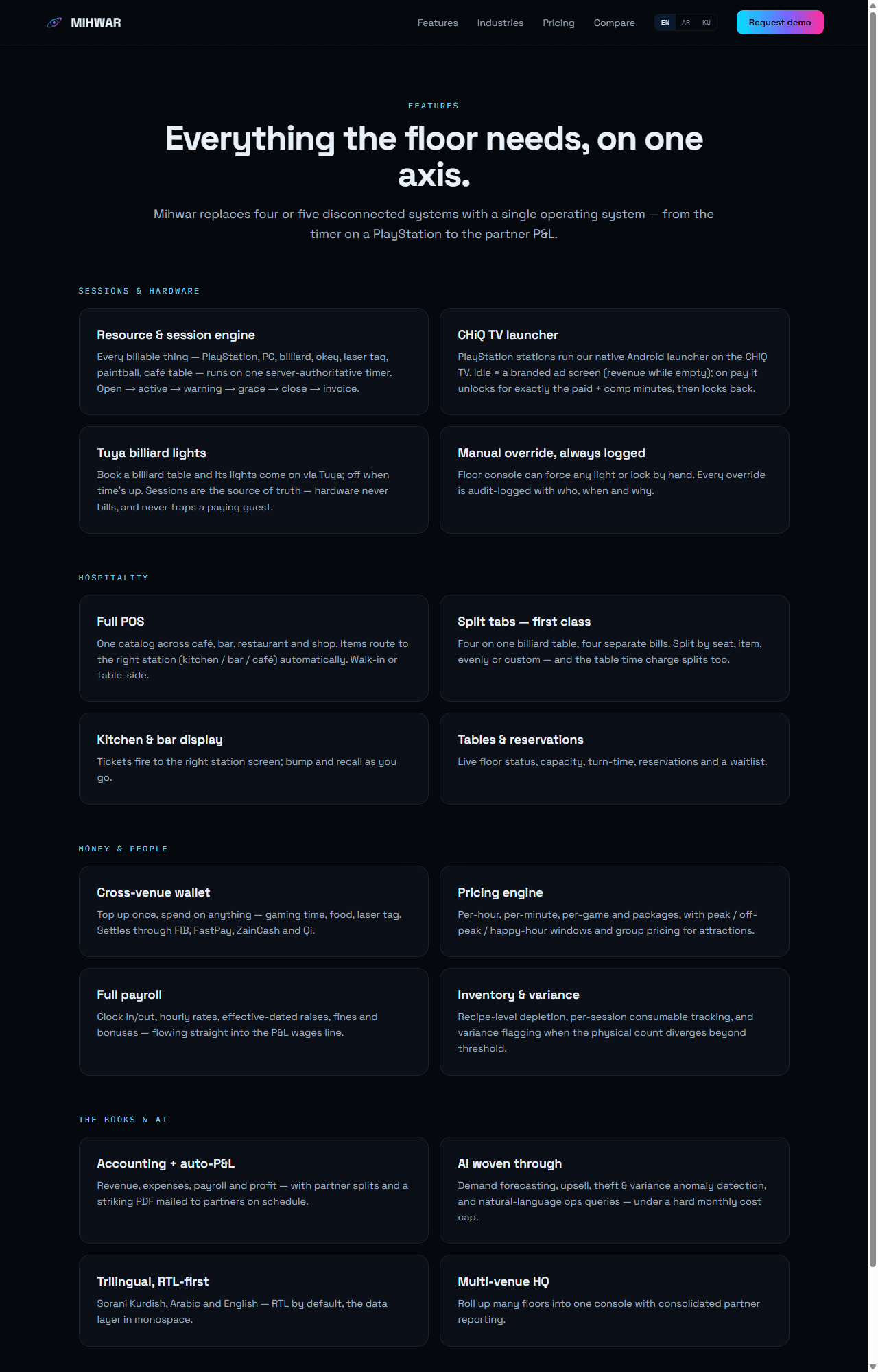The image size is (878, 1372).
Task: Click the 'Roll up many floors' description
Action: click(608, 1311)
